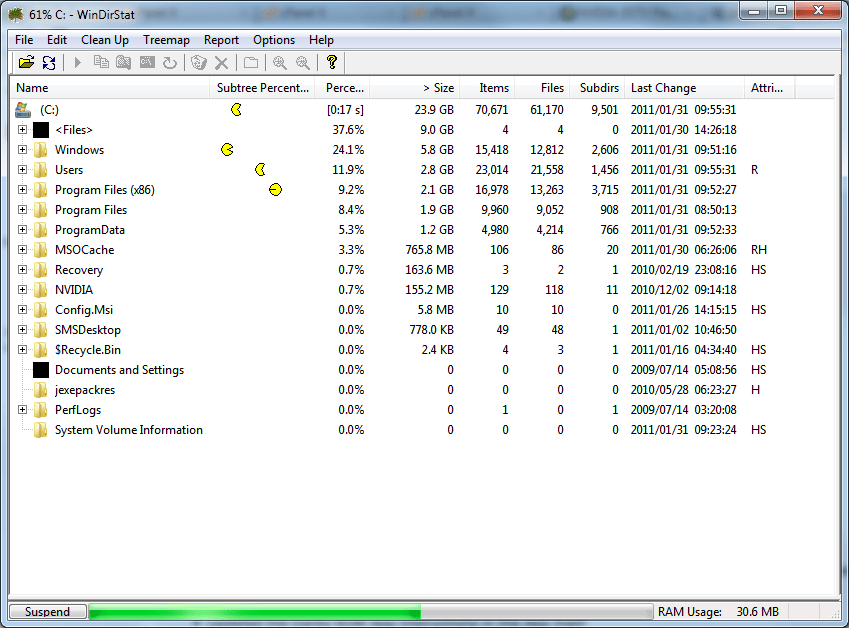Open the Report menu
The image size is (849, 628).
click(x=221, y=40)
